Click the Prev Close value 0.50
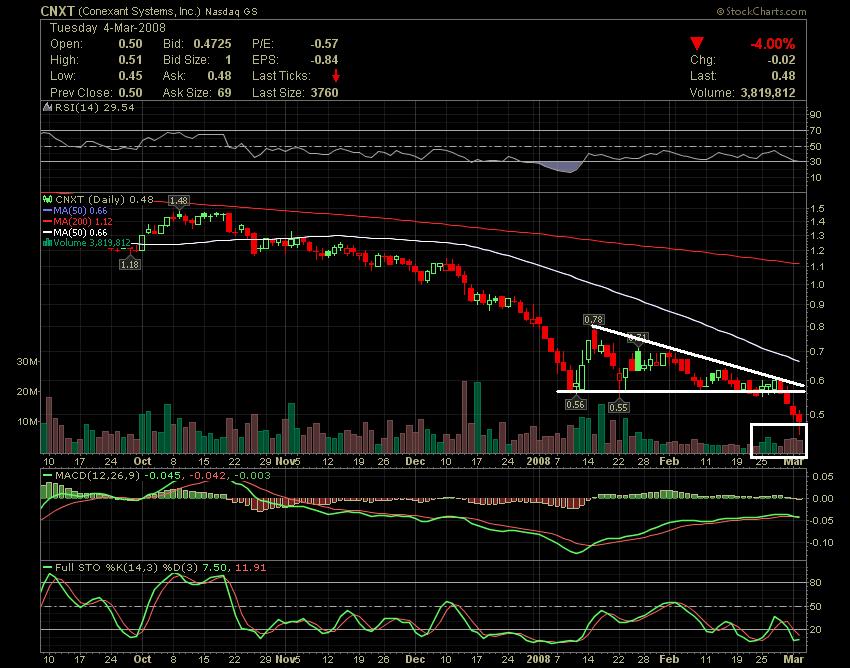This screenshot has height=668, width=850. point(130,93)
